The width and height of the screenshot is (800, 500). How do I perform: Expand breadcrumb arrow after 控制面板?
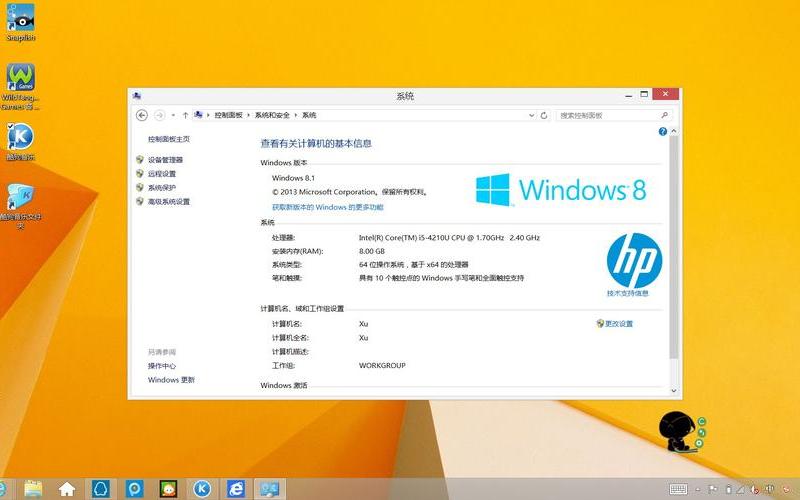coord(249,115)
